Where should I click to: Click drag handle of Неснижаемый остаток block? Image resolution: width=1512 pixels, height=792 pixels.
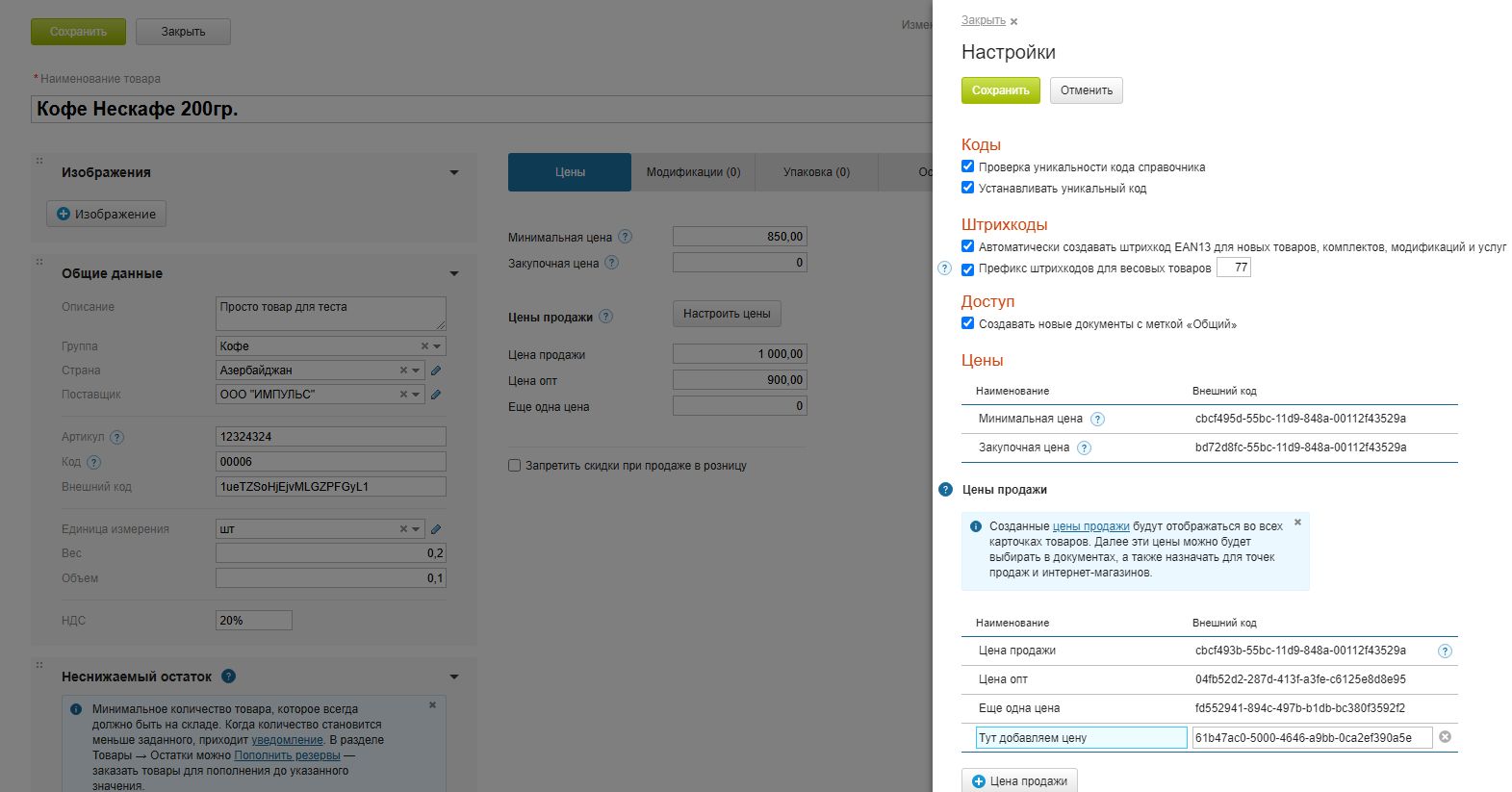tap(39, 665)
